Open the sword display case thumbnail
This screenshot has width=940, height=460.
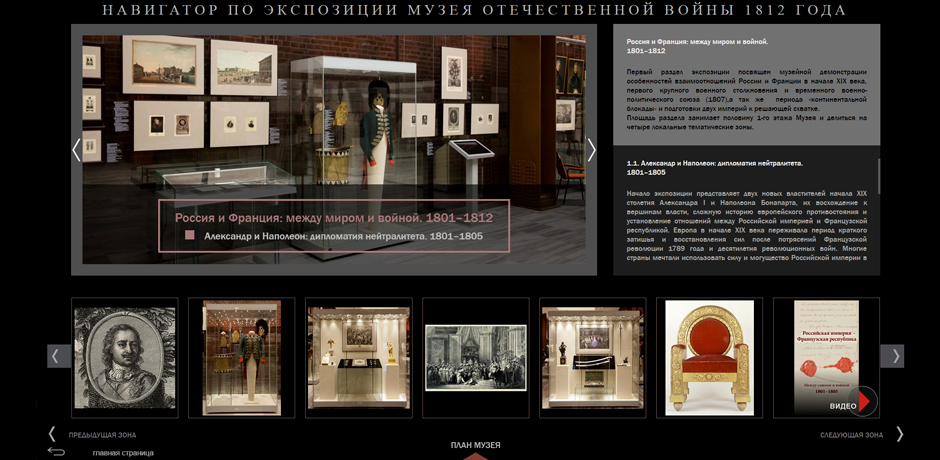pyautogui.click(x=592, y=357)
